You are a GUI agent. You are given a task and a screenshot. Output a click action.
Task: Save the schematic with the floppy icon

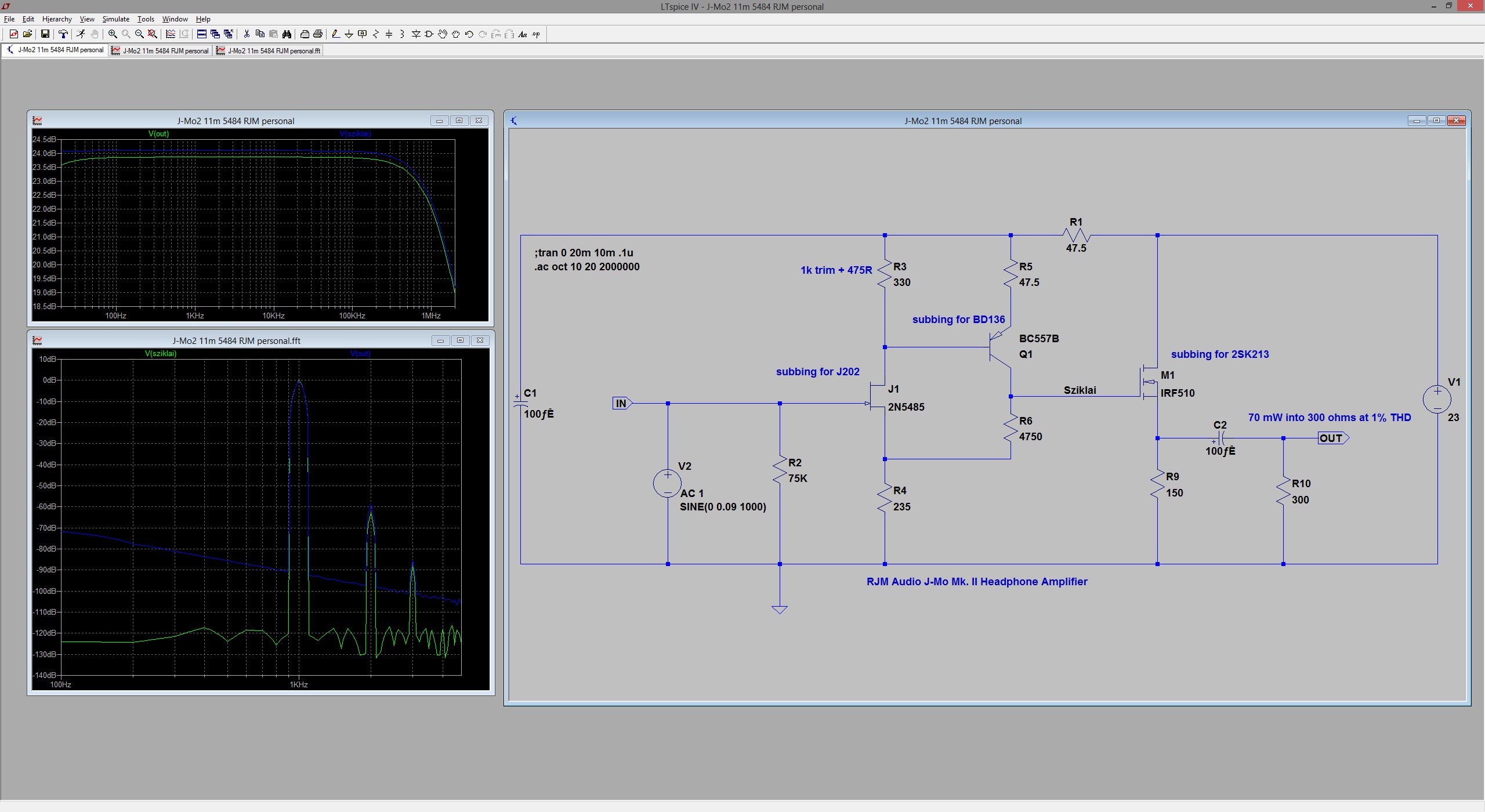pos(45,34)
